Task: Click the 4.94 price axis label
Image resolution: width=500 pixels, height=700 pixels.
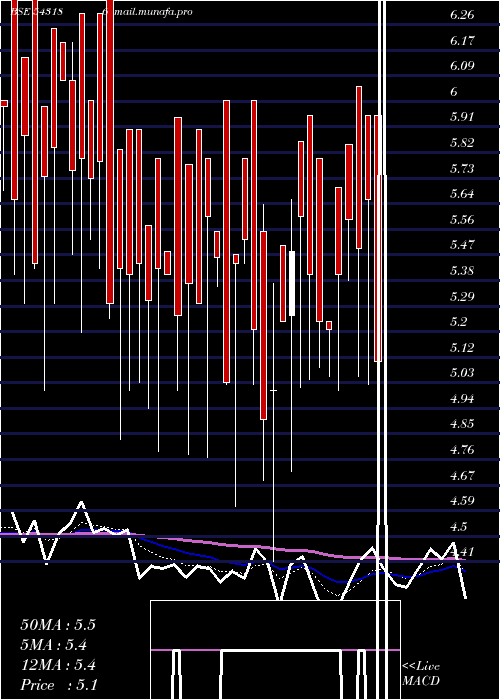Action: click(x=462, y=398)
